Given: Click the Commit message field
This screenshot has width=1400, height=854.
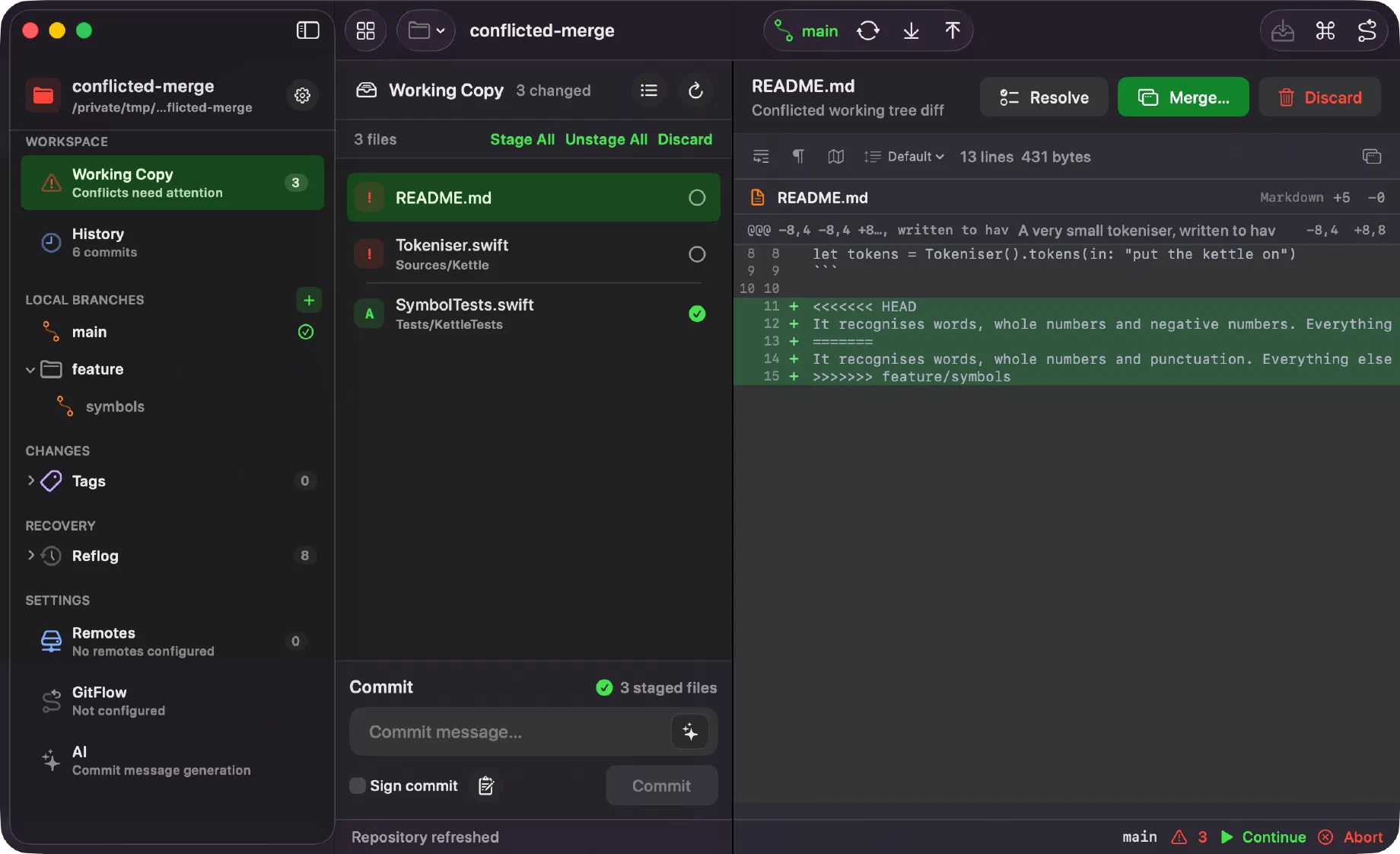Looking at the screenshot, I should click(x=510, y=732).
